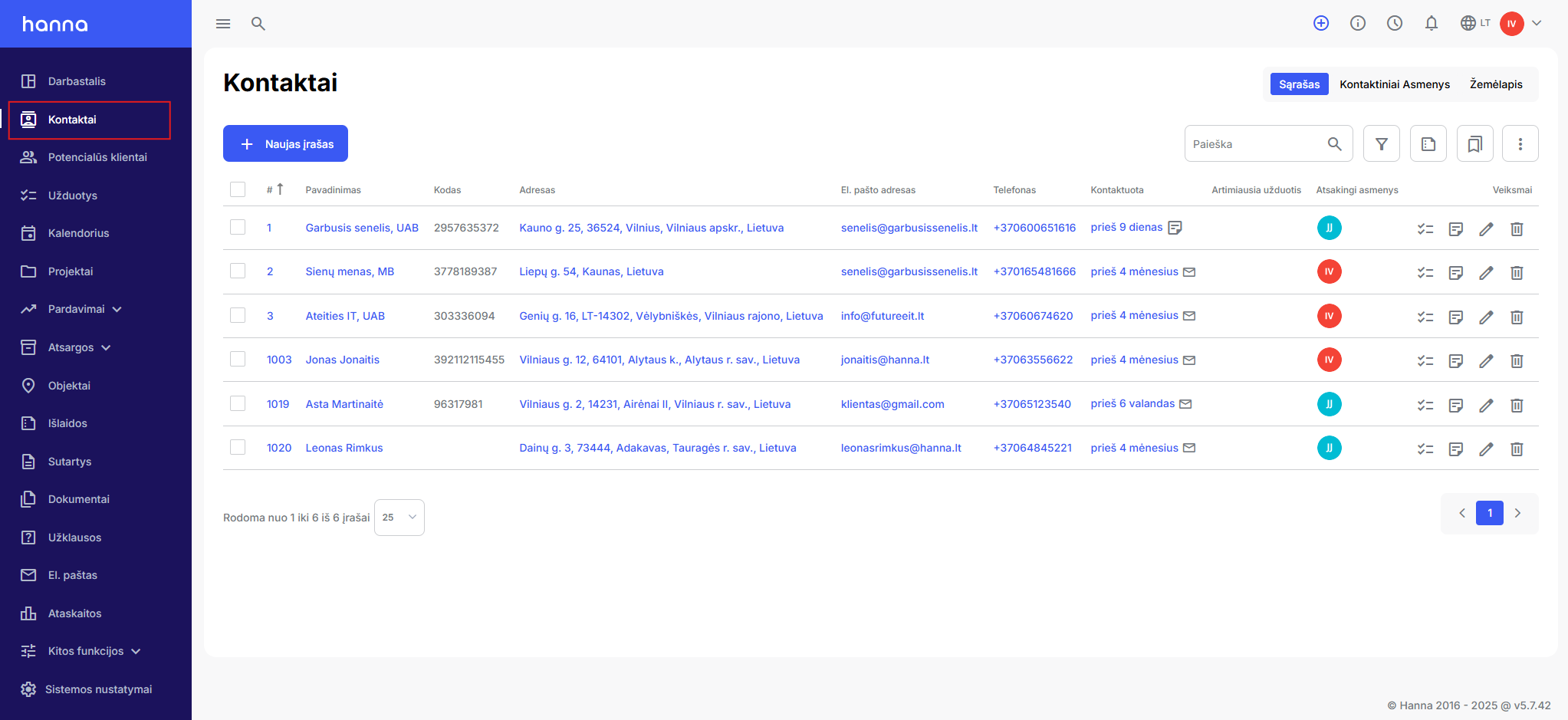Add a task for Leonas Rimkus
The width and height of the screenshot is (1568, 720).
tap(1425, 449)
